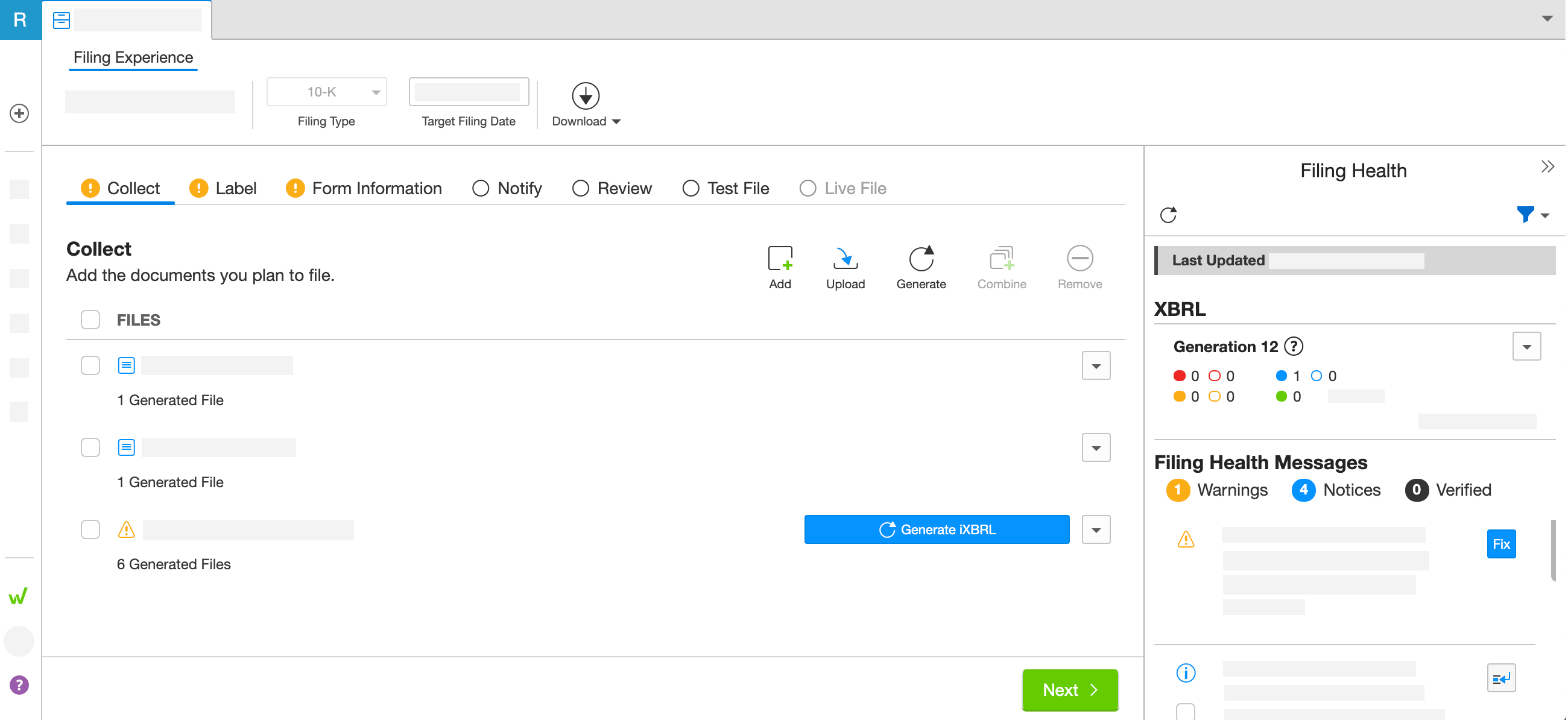The image size is (1568, 720).
Task: Click the Upload icon
Action: click(x=845, y=259)
